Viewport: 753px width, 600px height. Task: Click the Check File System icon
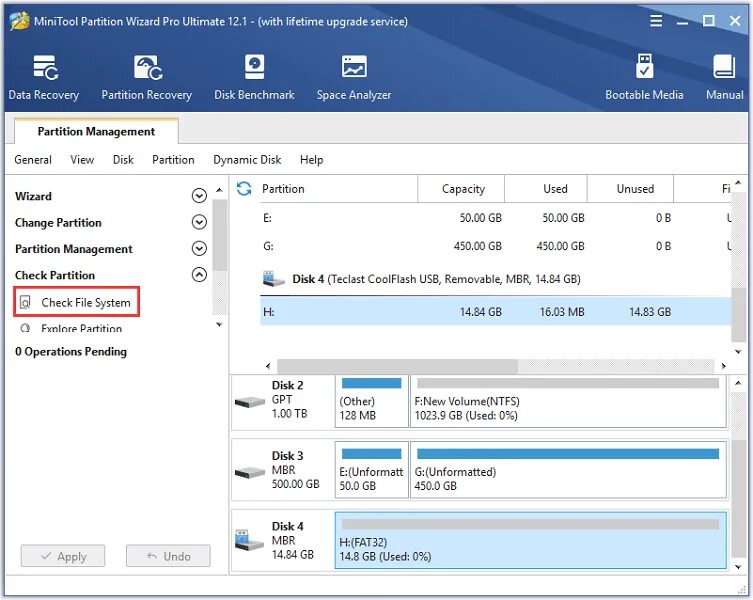[x=25, y=302]
